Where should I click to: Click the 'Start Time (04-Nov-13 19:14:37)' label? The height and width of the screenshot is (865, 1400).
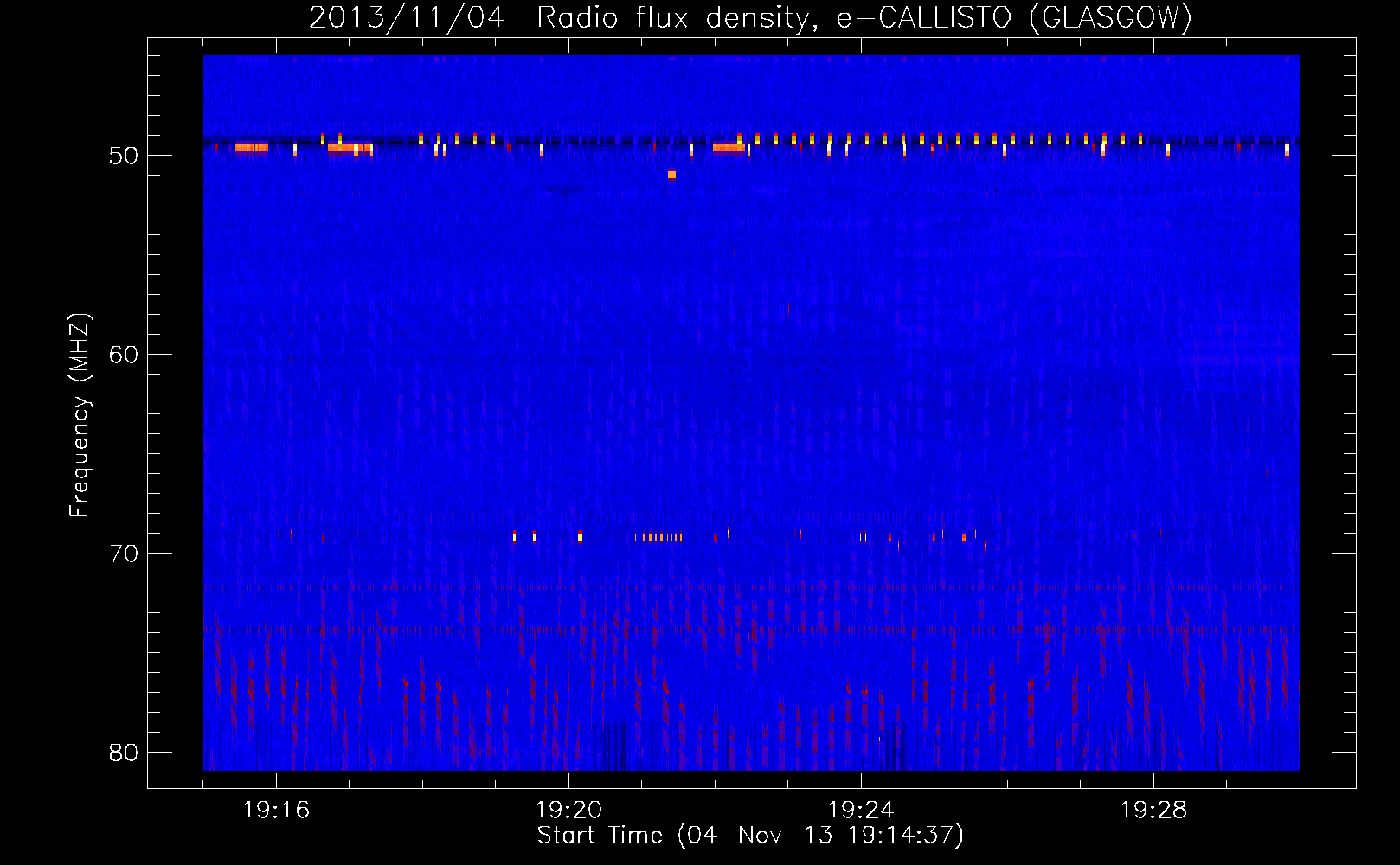[750, 836]
